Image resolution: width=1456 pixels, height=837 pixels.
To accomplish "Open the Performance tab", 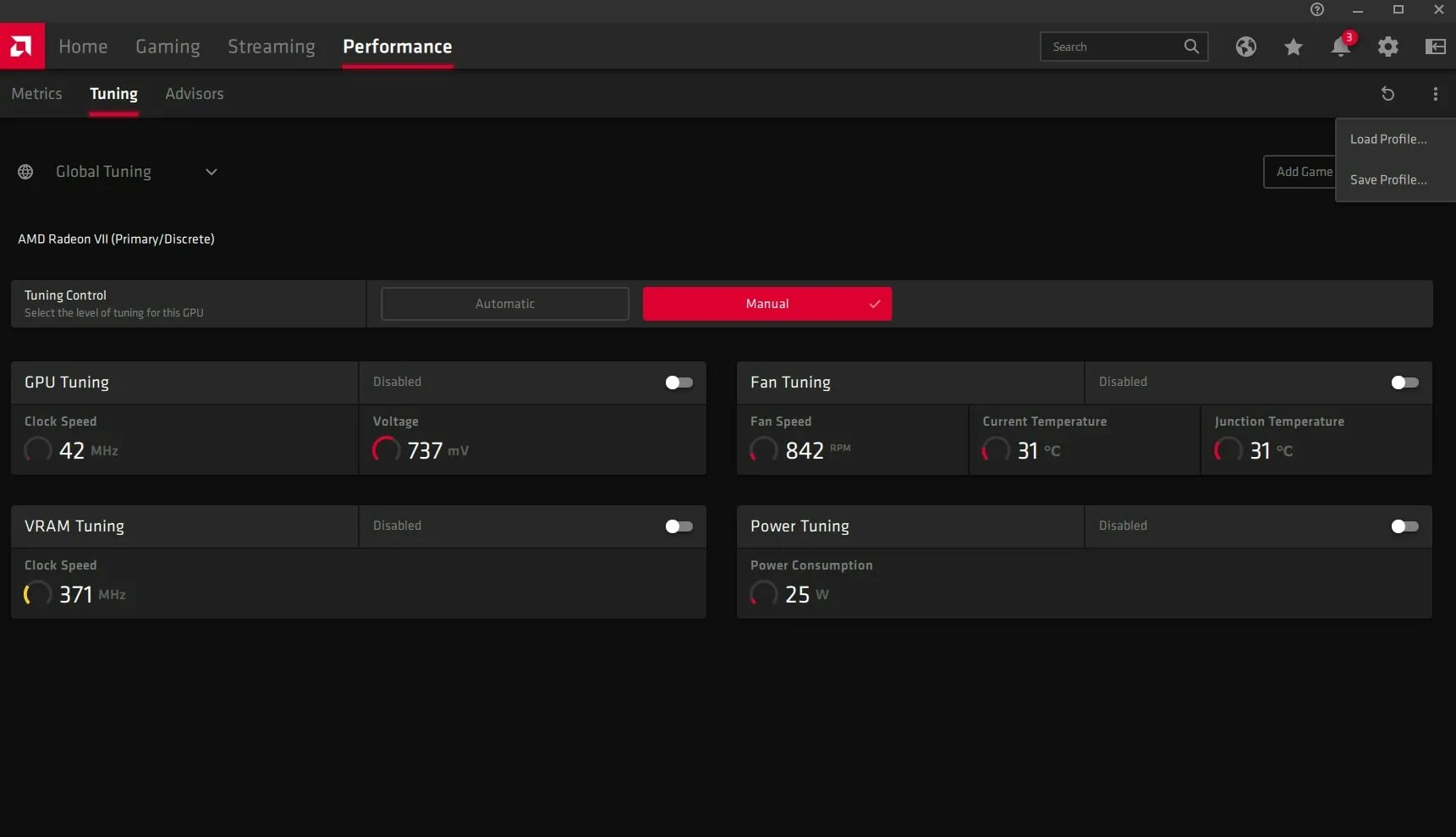I will click(398, 47).
